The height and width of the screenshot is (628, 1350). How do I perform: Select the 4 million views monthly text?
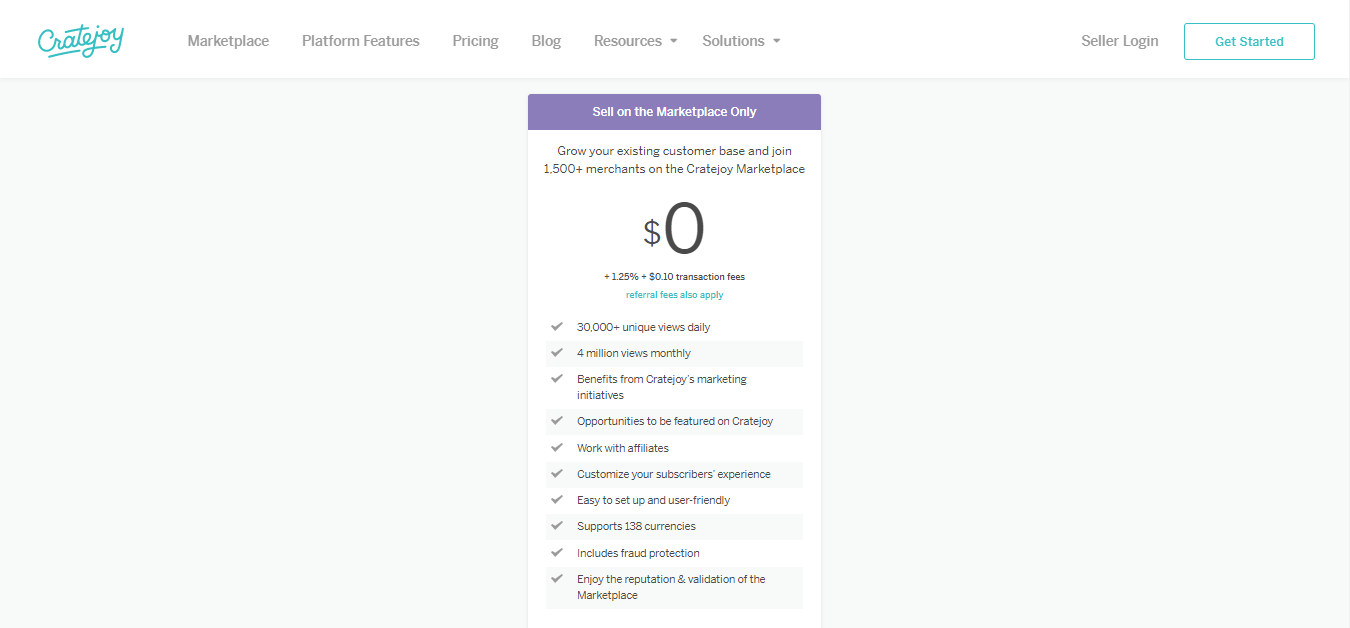point(633,353)
